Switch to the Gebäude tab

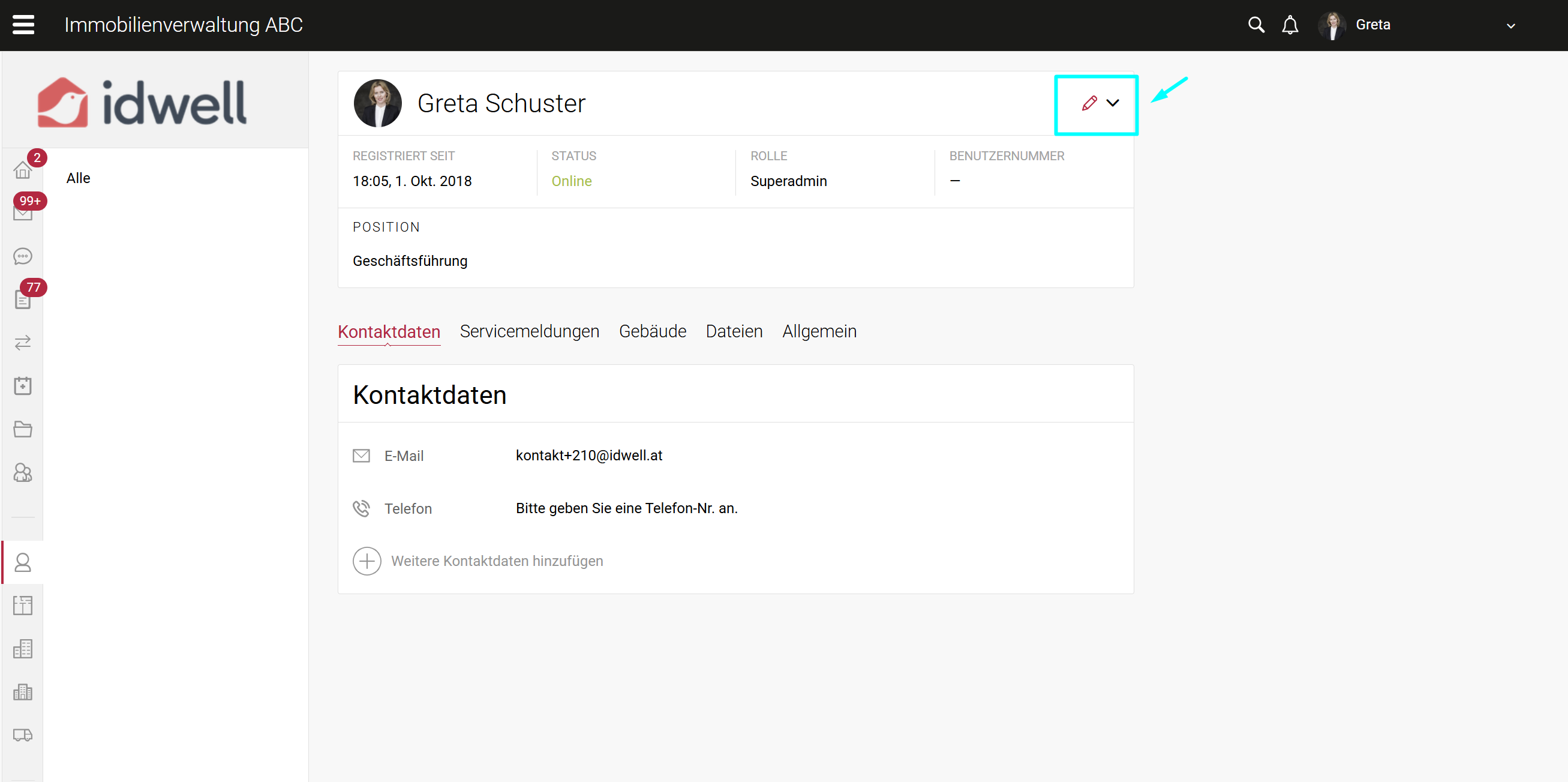[x=652, y=331]
